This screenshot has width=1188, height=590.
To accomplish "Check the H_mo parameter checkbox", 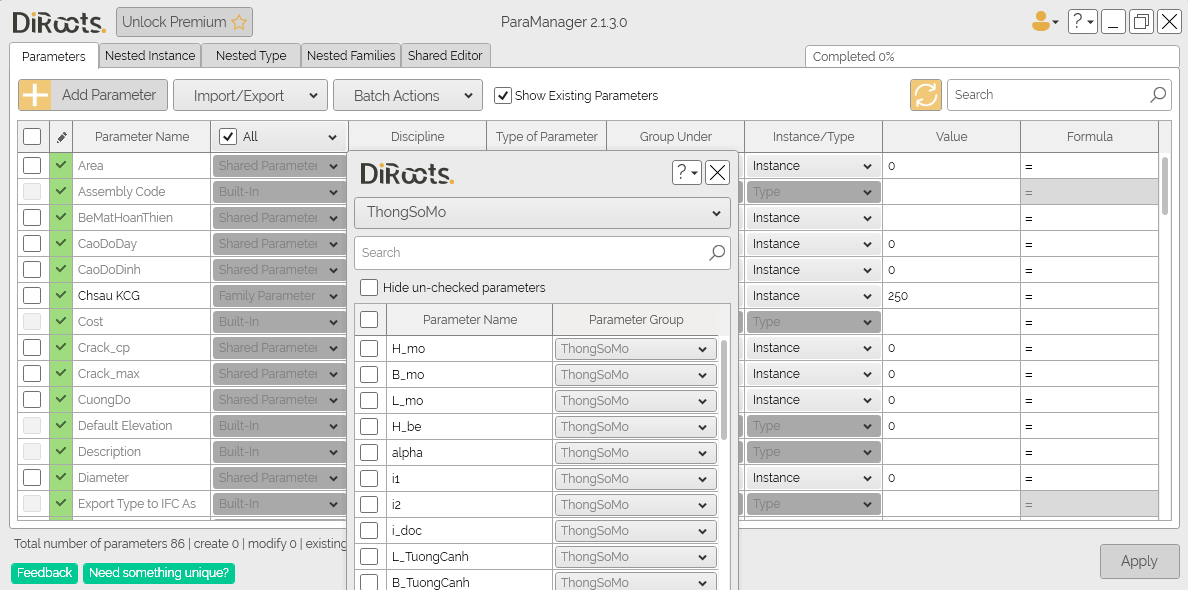I will (369, 348).
